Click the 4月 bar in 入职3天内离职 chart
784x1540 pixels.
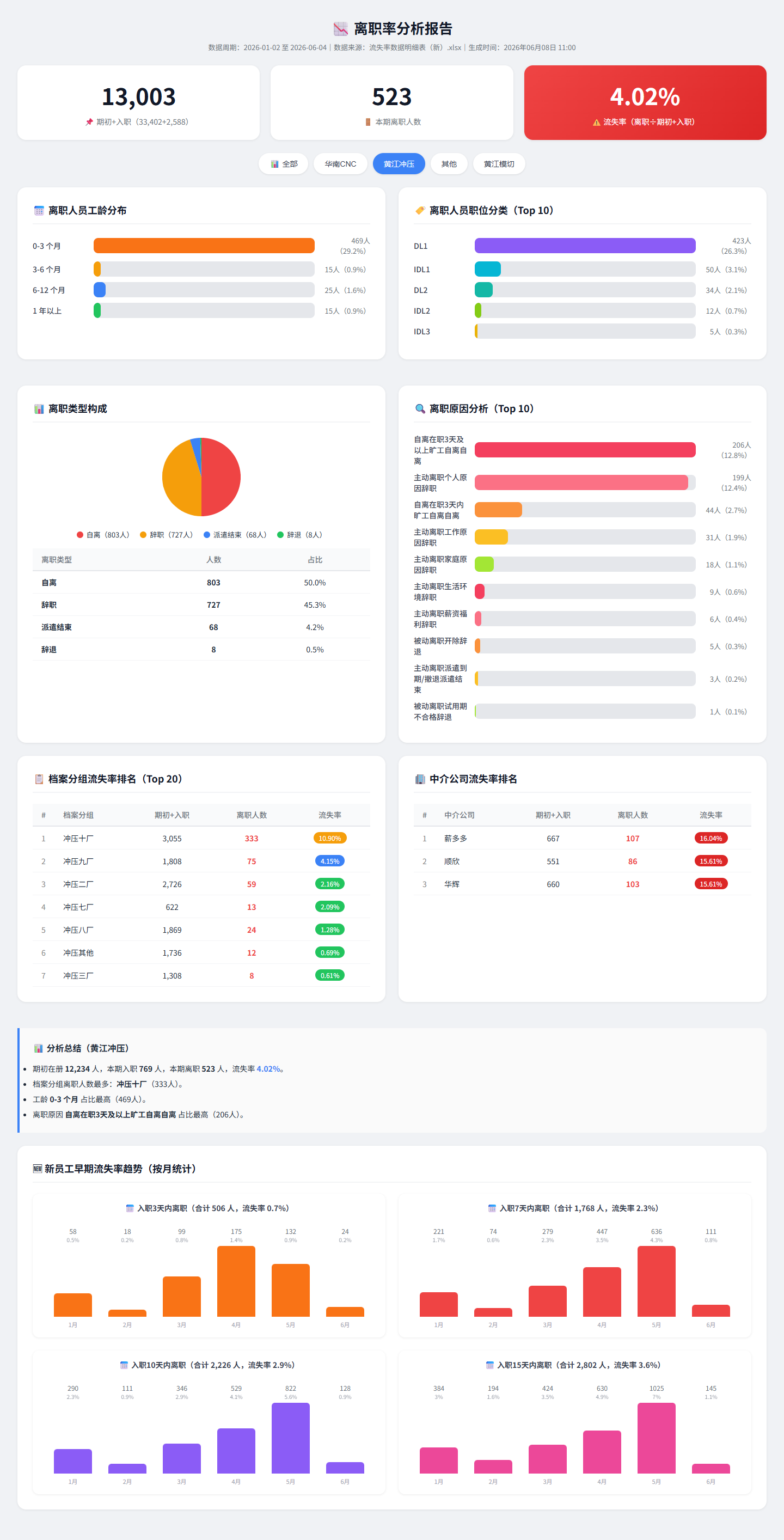(x=236, y=1281)
